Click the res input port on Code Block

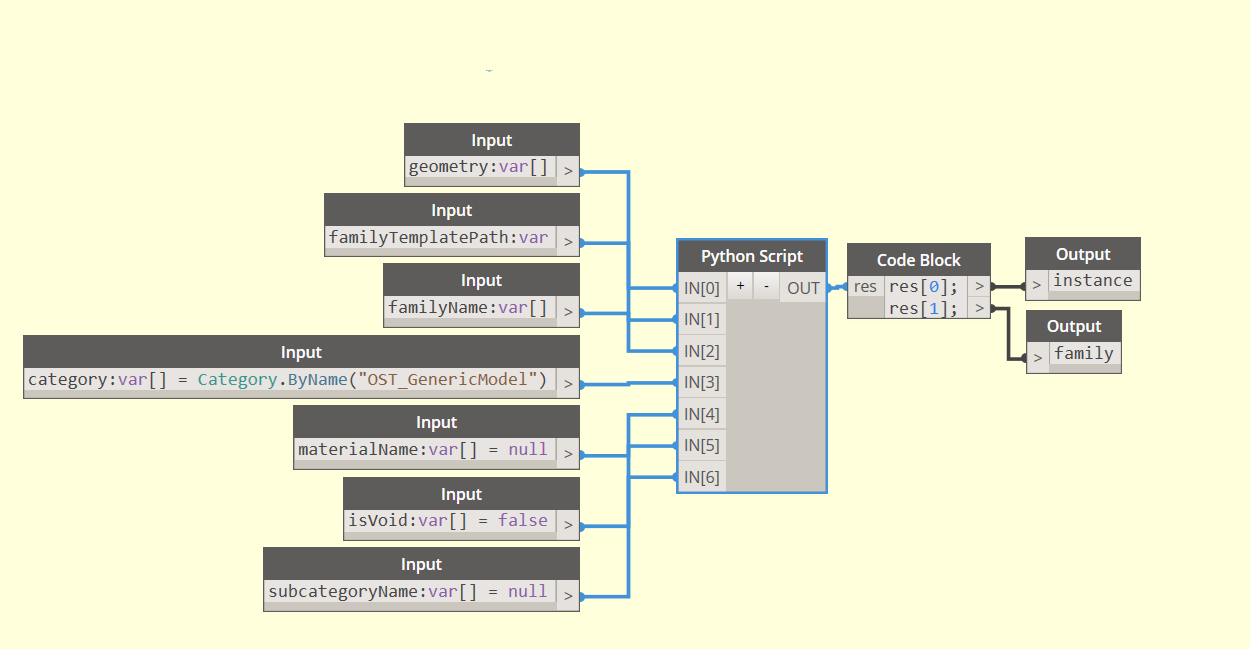(x=866, y=287)
